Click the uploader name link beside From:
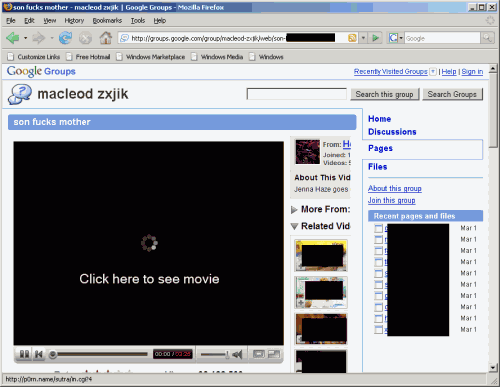The height and width of the screenshot is (387, 500). [347, 144]
